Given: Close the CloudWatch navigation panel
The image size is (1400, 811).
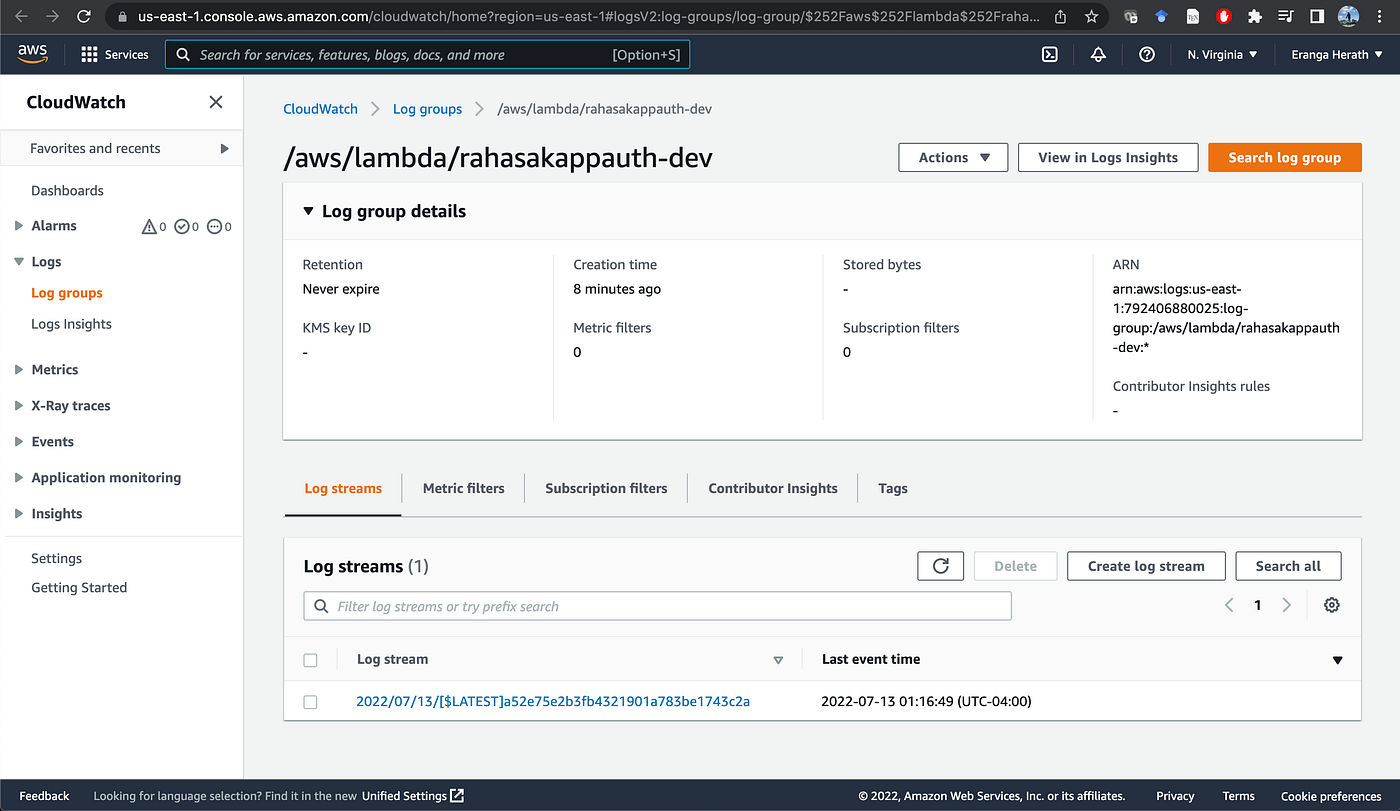Looking at the screenshot, I should pyautogui.click(x=215, y=102).
